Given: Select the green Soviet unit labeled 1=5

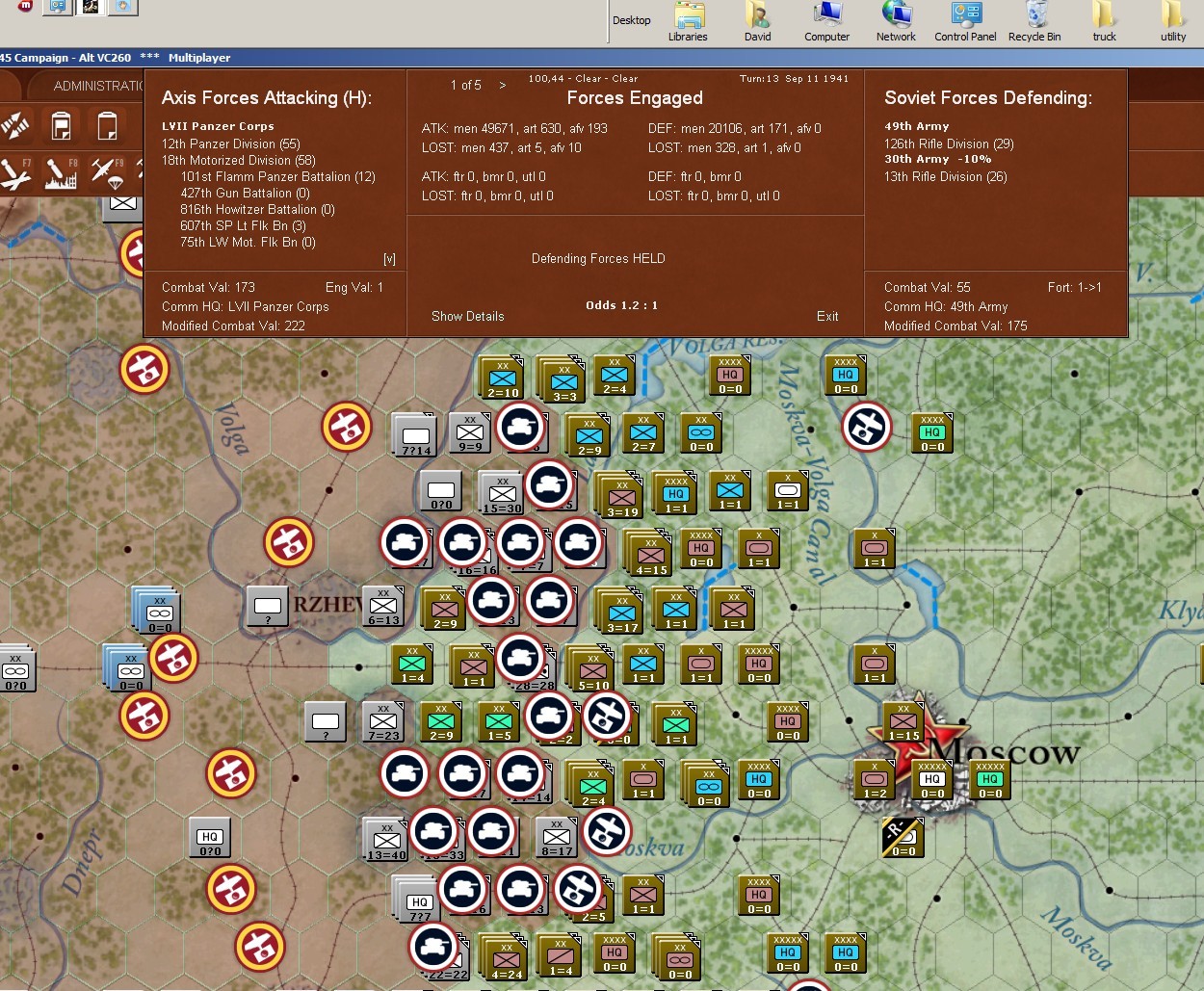Looking at the screenshot, I should 498,721.
